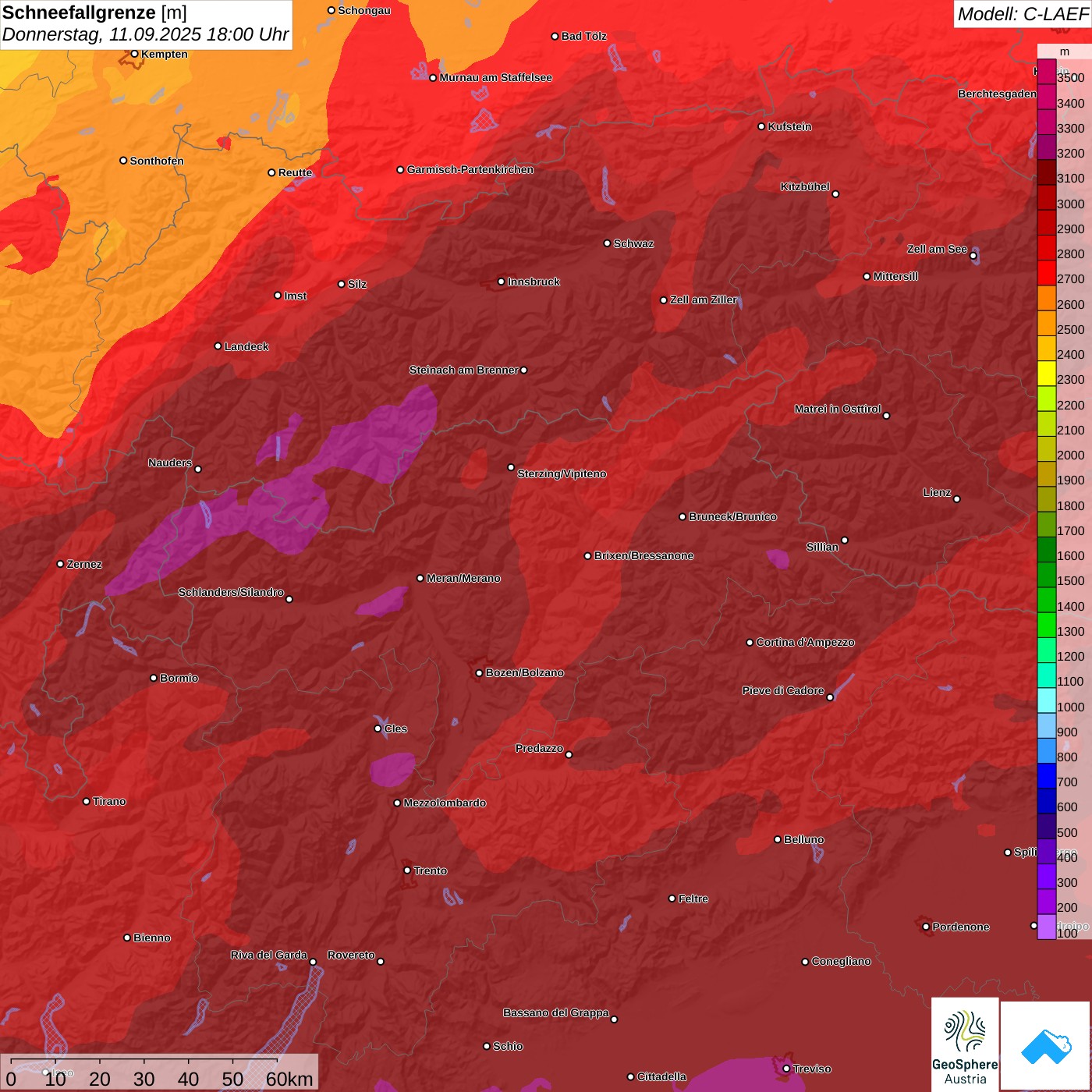Click the Cortina d'Ampezzo label
The image size is (1092, 1092).
805,642
